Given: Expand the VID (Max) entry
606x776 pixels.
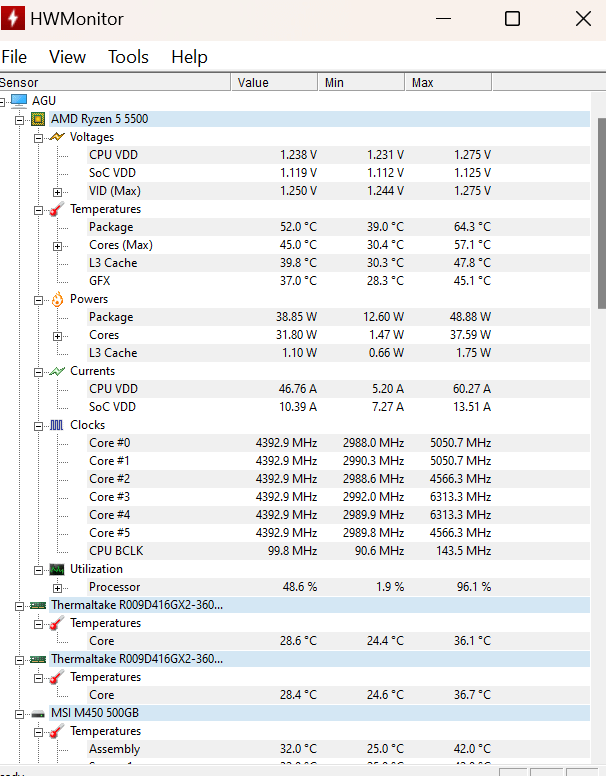Looking at the screenshot, I should [57, 192].
